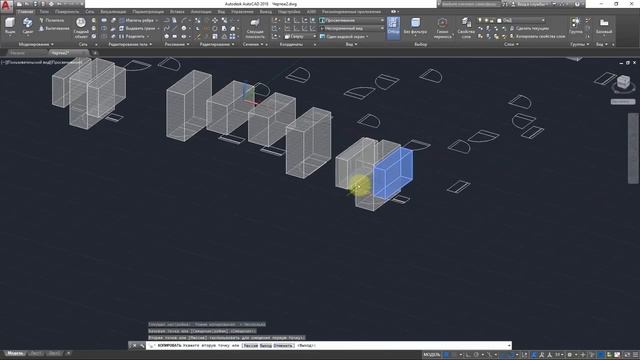Open the command line history arrow
This screenshot has width=640, height=360.
[509, 346]
